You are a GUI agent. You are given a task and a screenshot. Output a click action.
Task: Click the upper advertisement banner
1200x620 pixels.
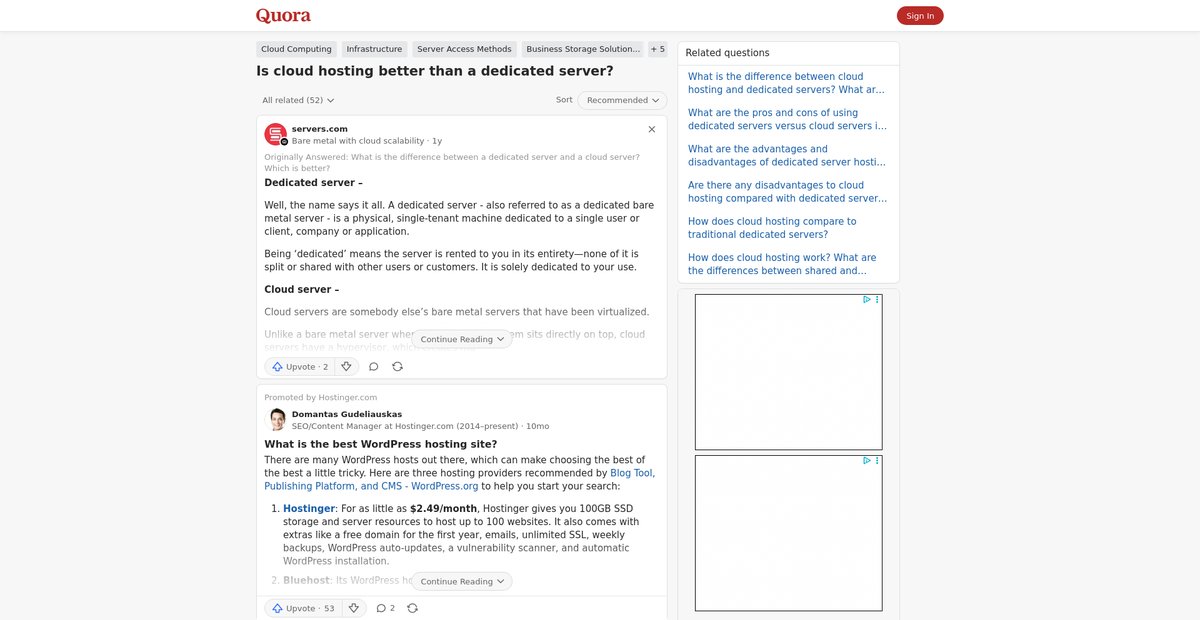click(788, 372)
